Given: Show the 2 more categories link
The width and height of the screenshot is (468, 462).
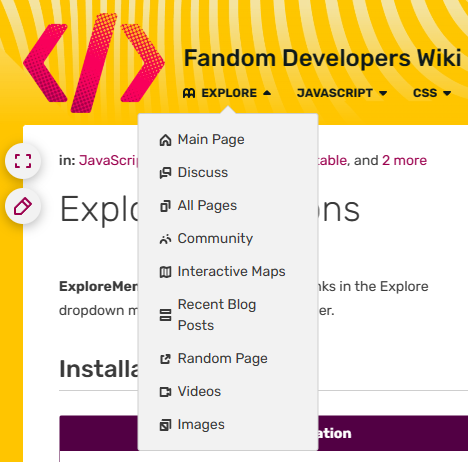Looking at the screenshot, I should coord(404,161).
